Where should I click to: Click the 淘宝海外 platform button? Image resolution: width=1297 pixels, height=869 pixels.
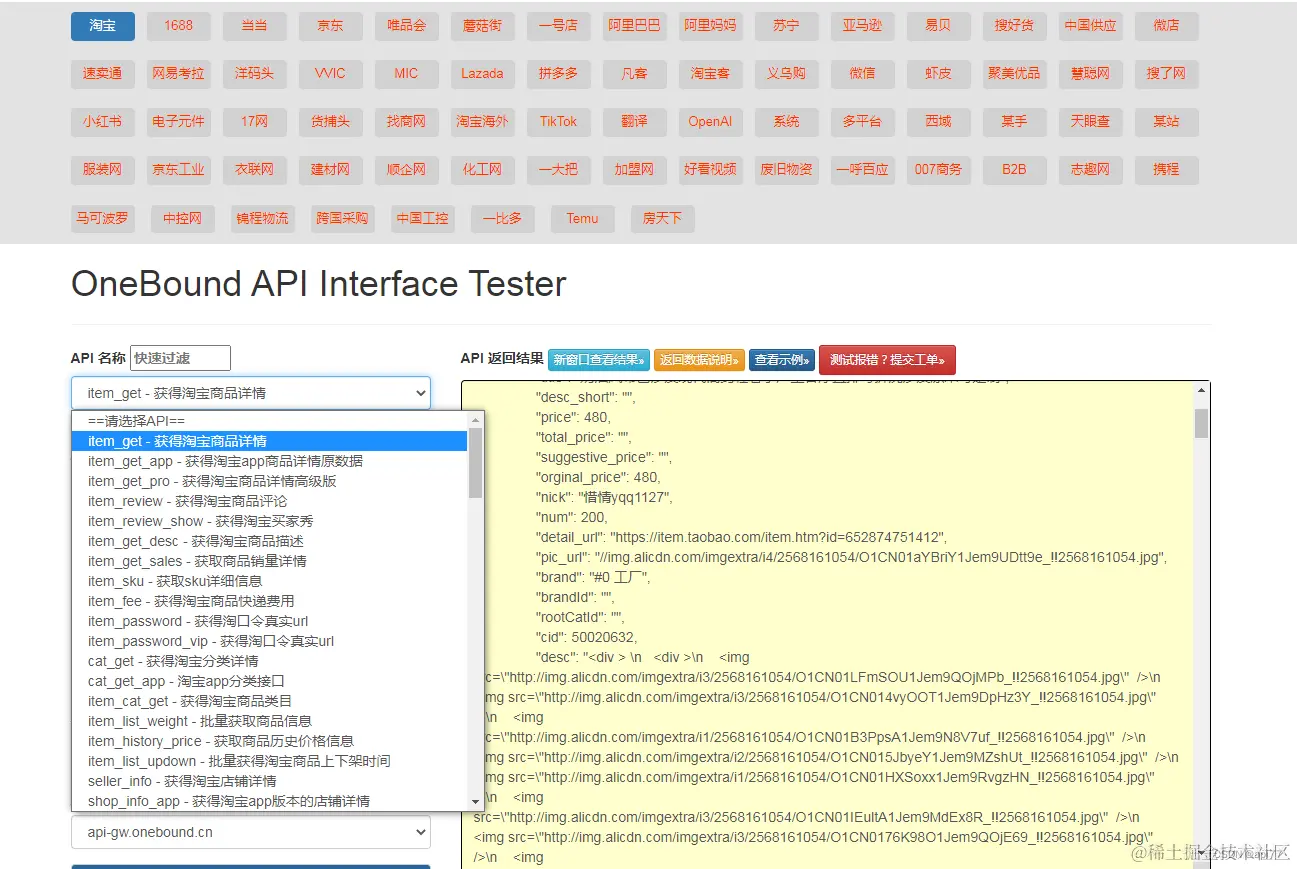point(482,122)
